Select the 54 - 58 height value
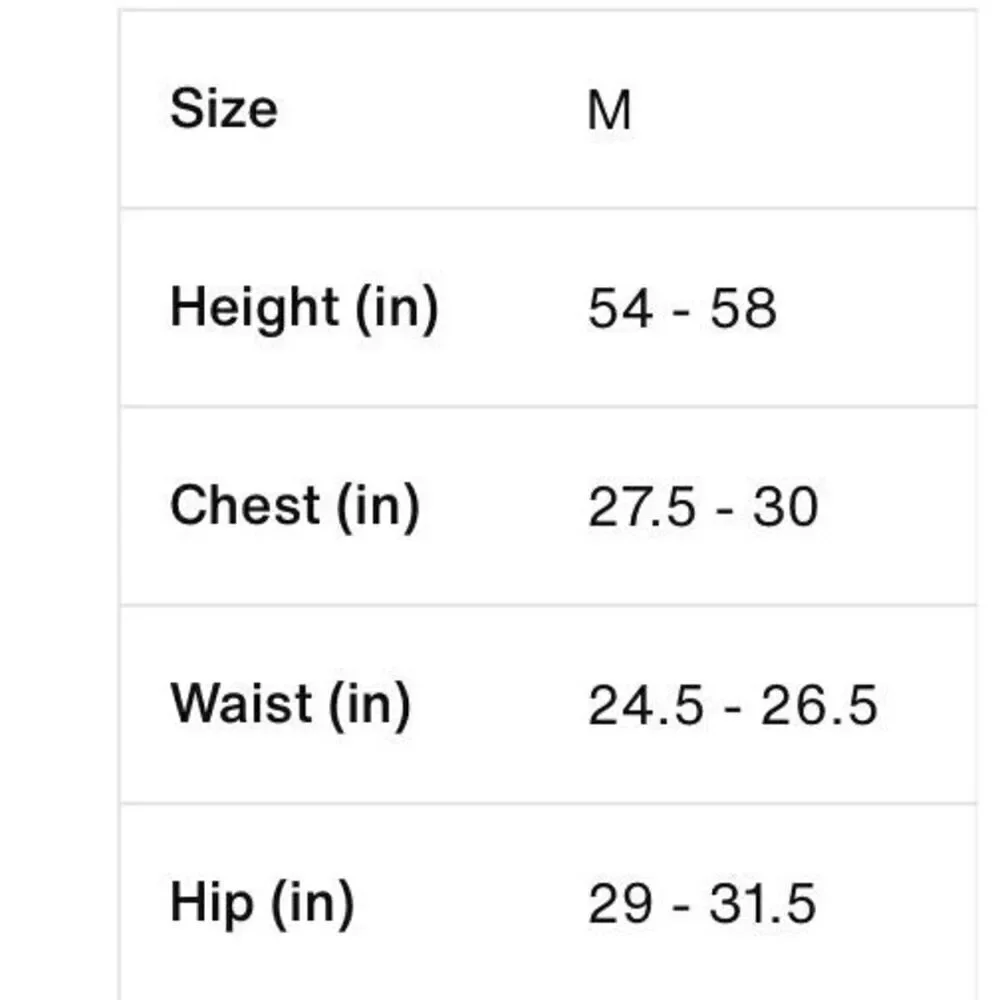This screenshot has width=1000, height=1000. pos(682,309)
